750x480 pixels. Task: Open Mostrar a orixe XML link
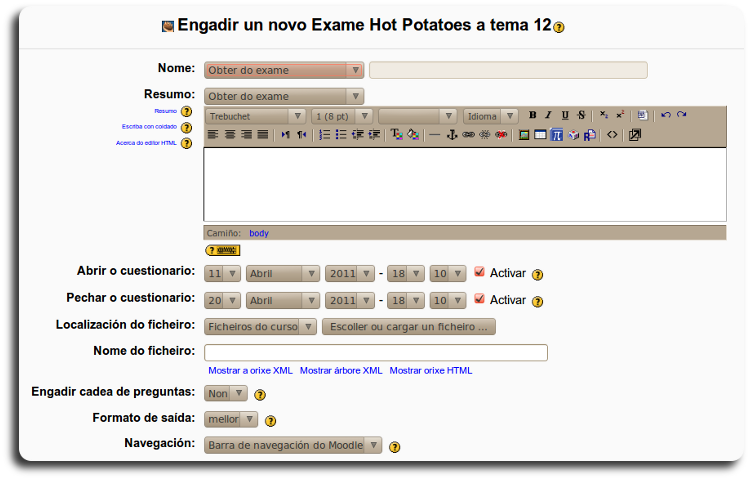click(x=250, y=371)
